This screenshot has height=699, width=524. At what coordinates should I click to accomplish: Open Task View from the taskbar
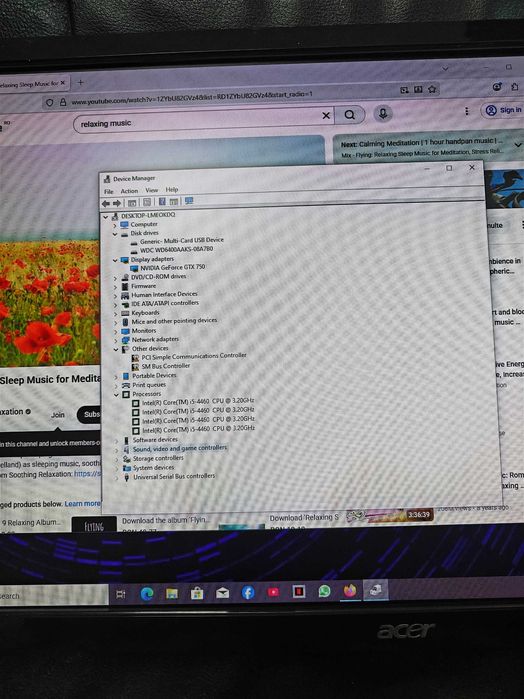click(x=121, y=594)
